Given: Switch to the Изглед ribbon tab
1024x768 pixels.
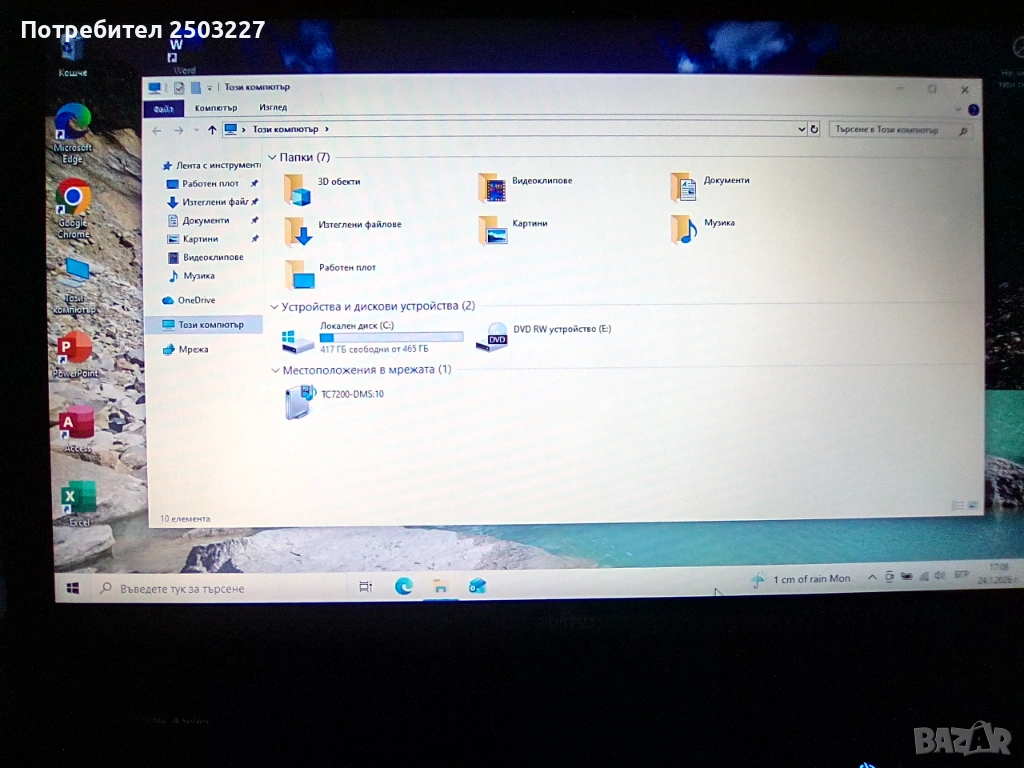Looking at the screenshot, I should (x=273, y=108).
